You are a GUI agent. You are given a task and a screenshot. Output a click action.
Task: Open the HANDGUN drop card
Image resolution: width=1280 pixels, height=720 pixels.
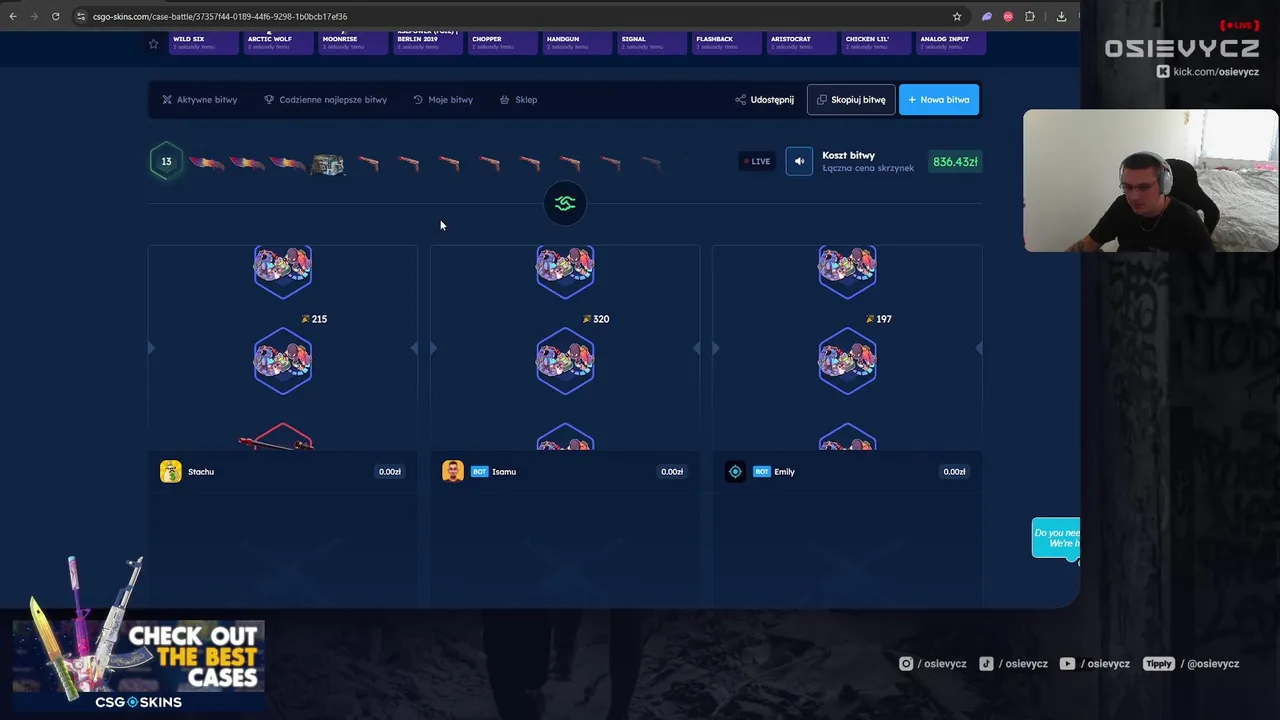point(577,42)
